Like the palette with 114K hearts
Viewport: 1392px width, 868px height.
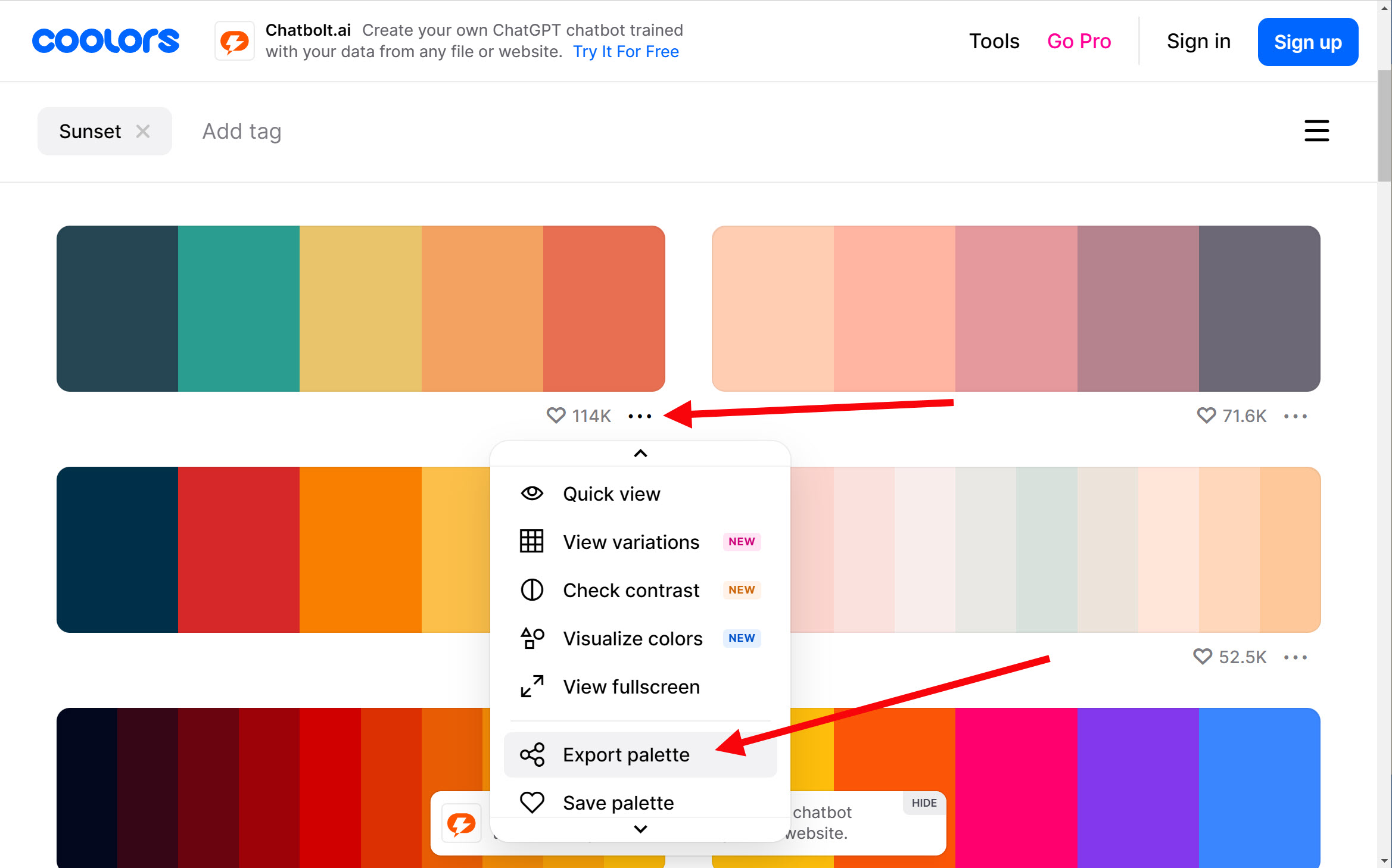point(556,416)
